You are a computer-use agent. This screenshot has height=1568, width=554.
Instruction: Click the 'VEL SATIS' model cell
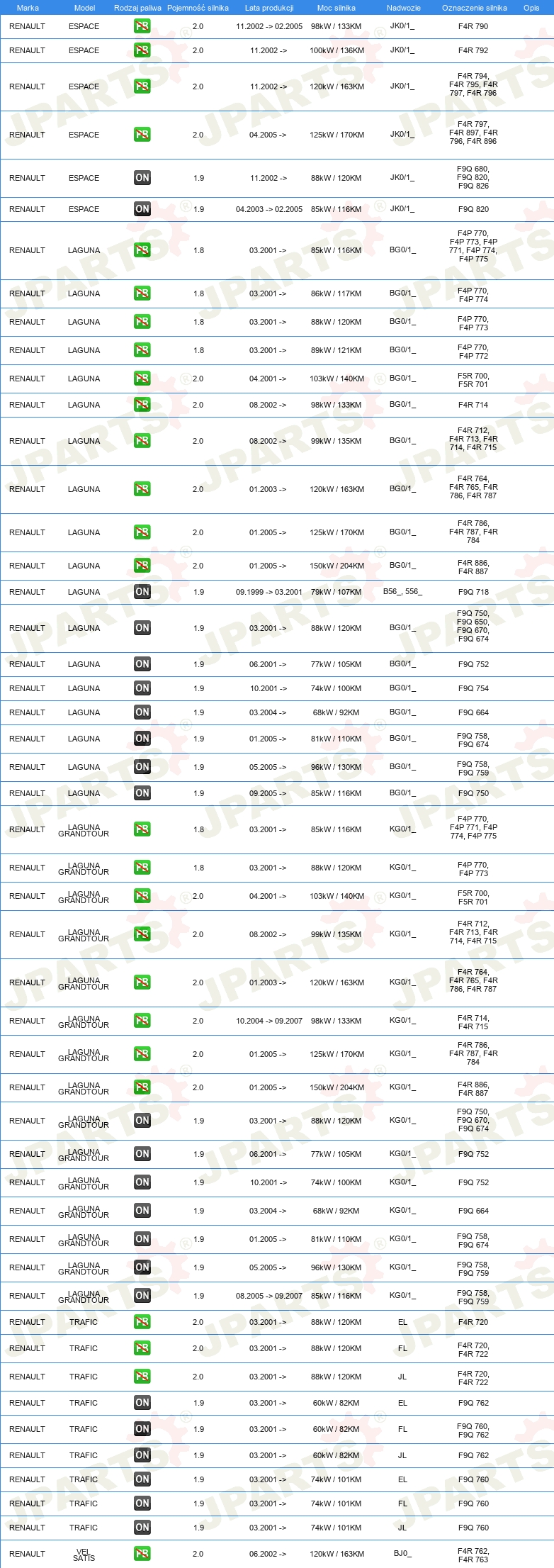[x=84, y=1555]
